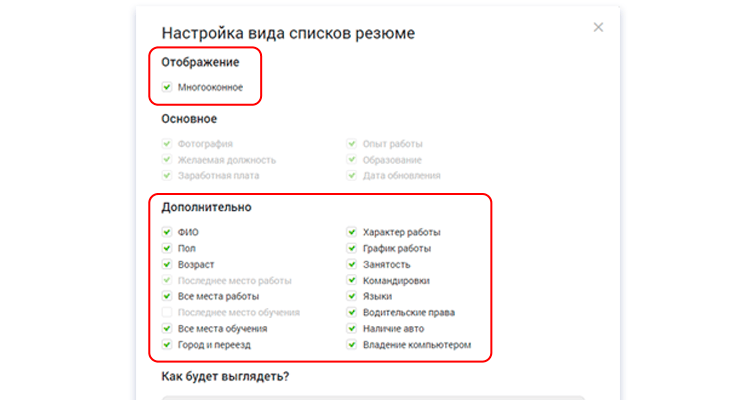Image resolution: width=750 pixels, height=400 pixels.
Task: Disable the Наличие авто option
Action: click(352, 328)
